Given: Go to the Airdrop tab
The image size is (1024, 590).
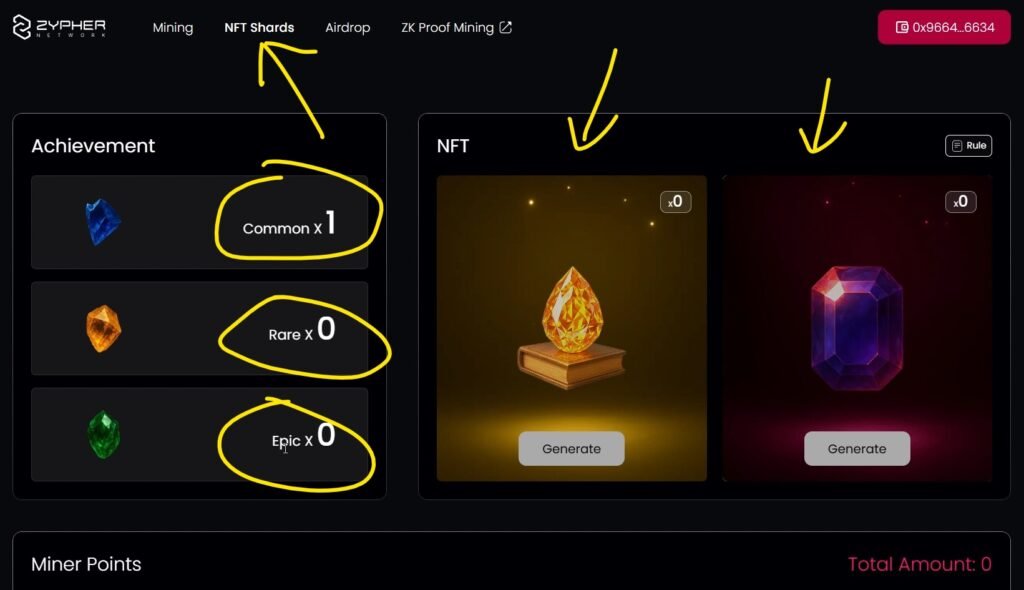Looking at the screenshot, I should (x=347, y=27).
